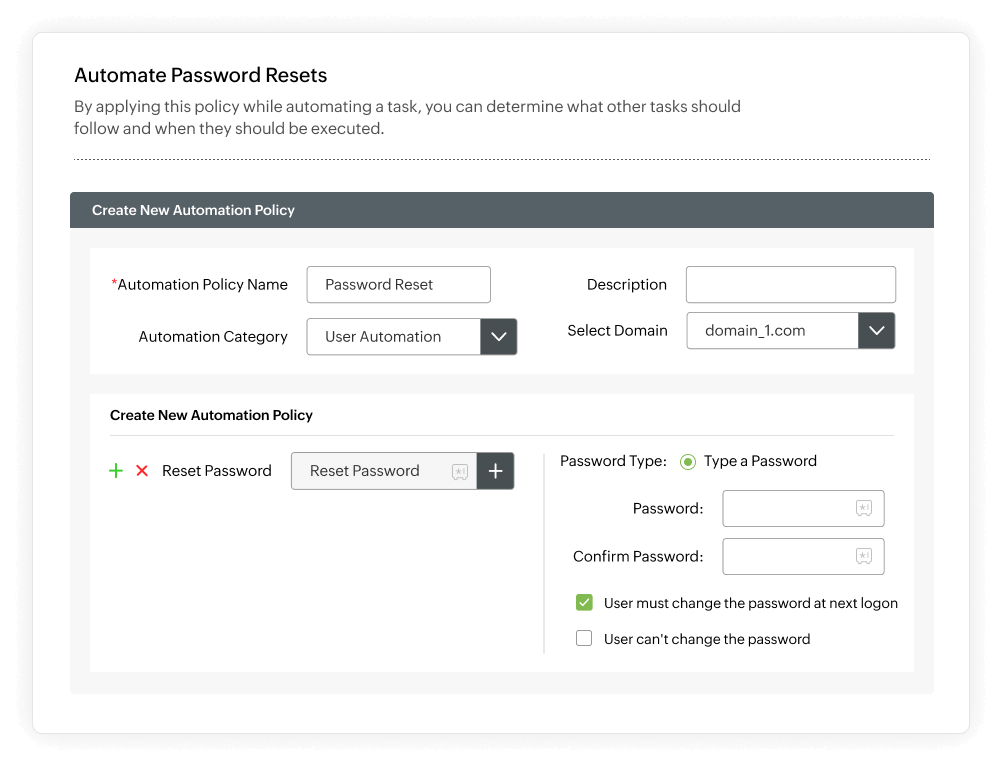This screenshot has width=1002, height=766.
Task: Click inside the Automation Policy Name field
Action: [x=398, y=284]
